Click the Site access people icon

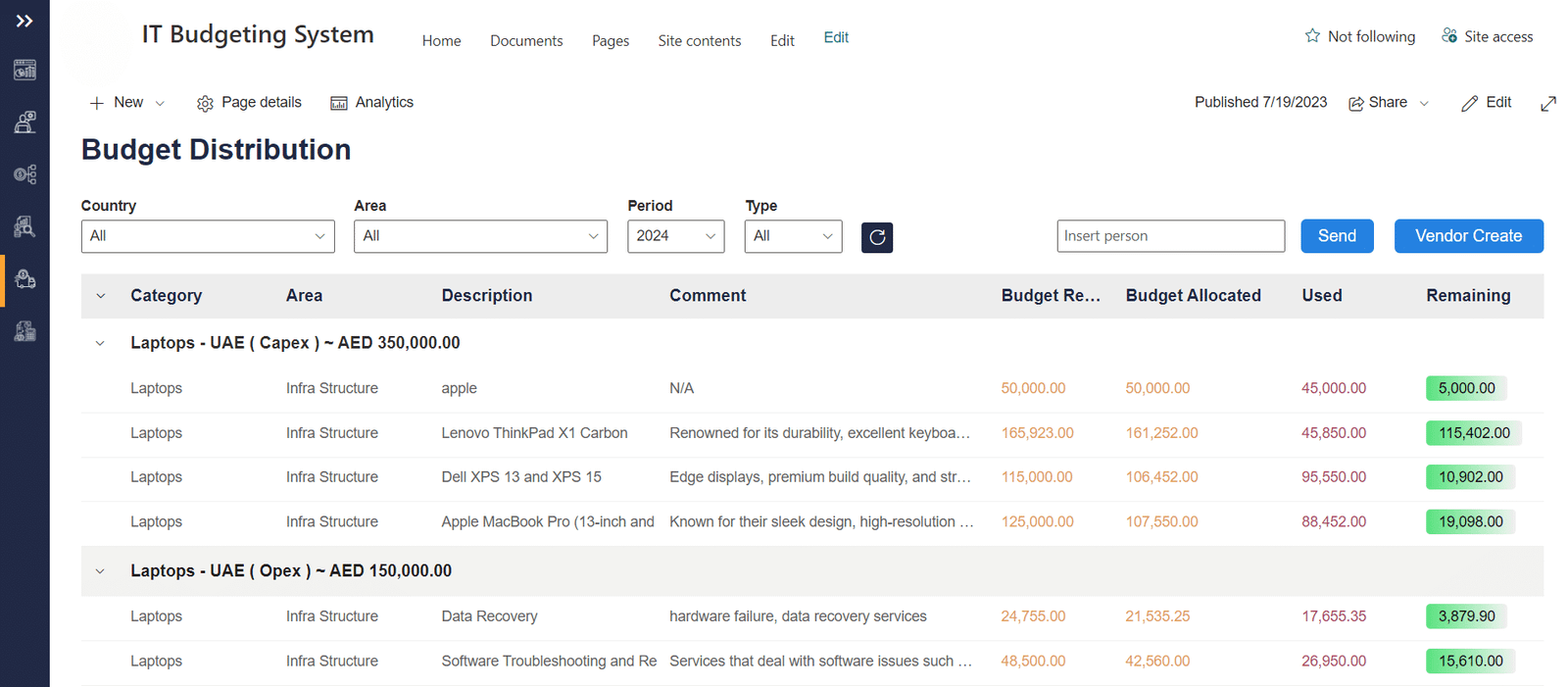click(1449, 35)
